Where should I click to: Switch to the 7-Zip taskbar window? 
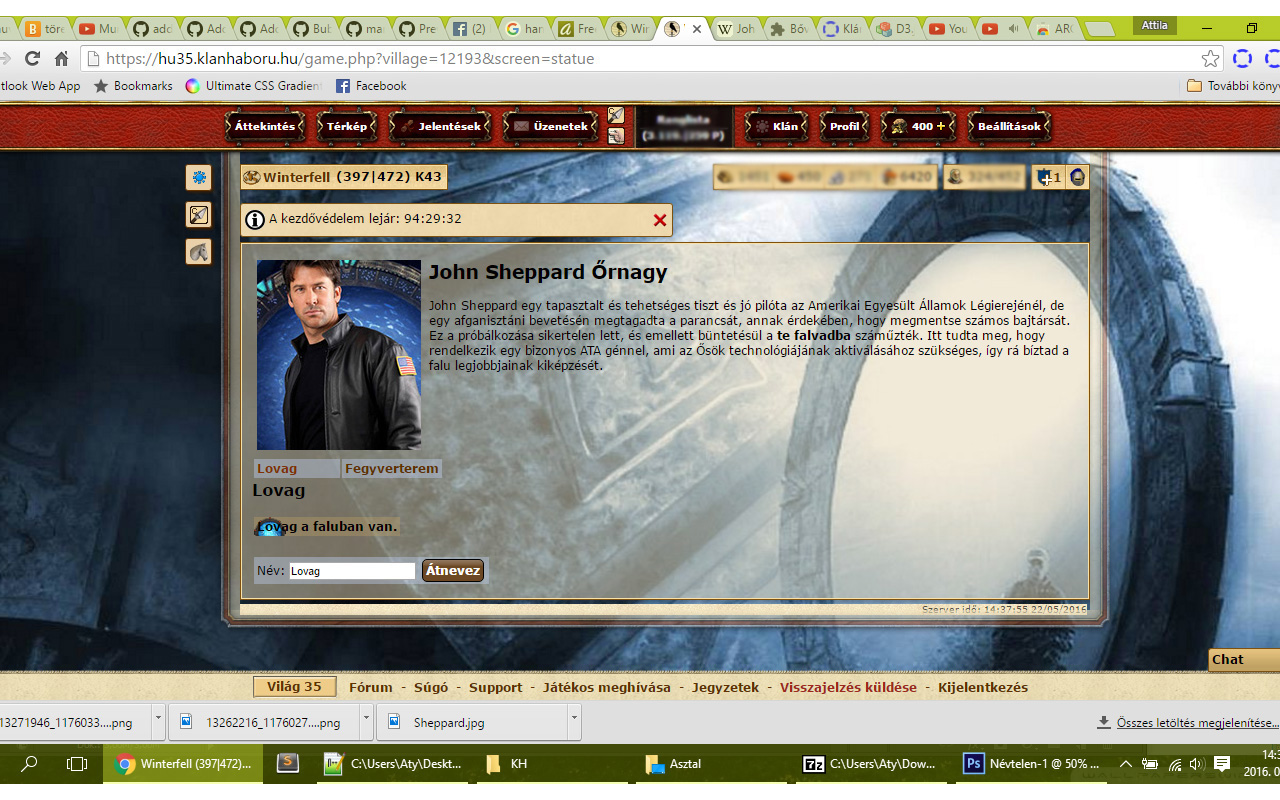point(872,764)
